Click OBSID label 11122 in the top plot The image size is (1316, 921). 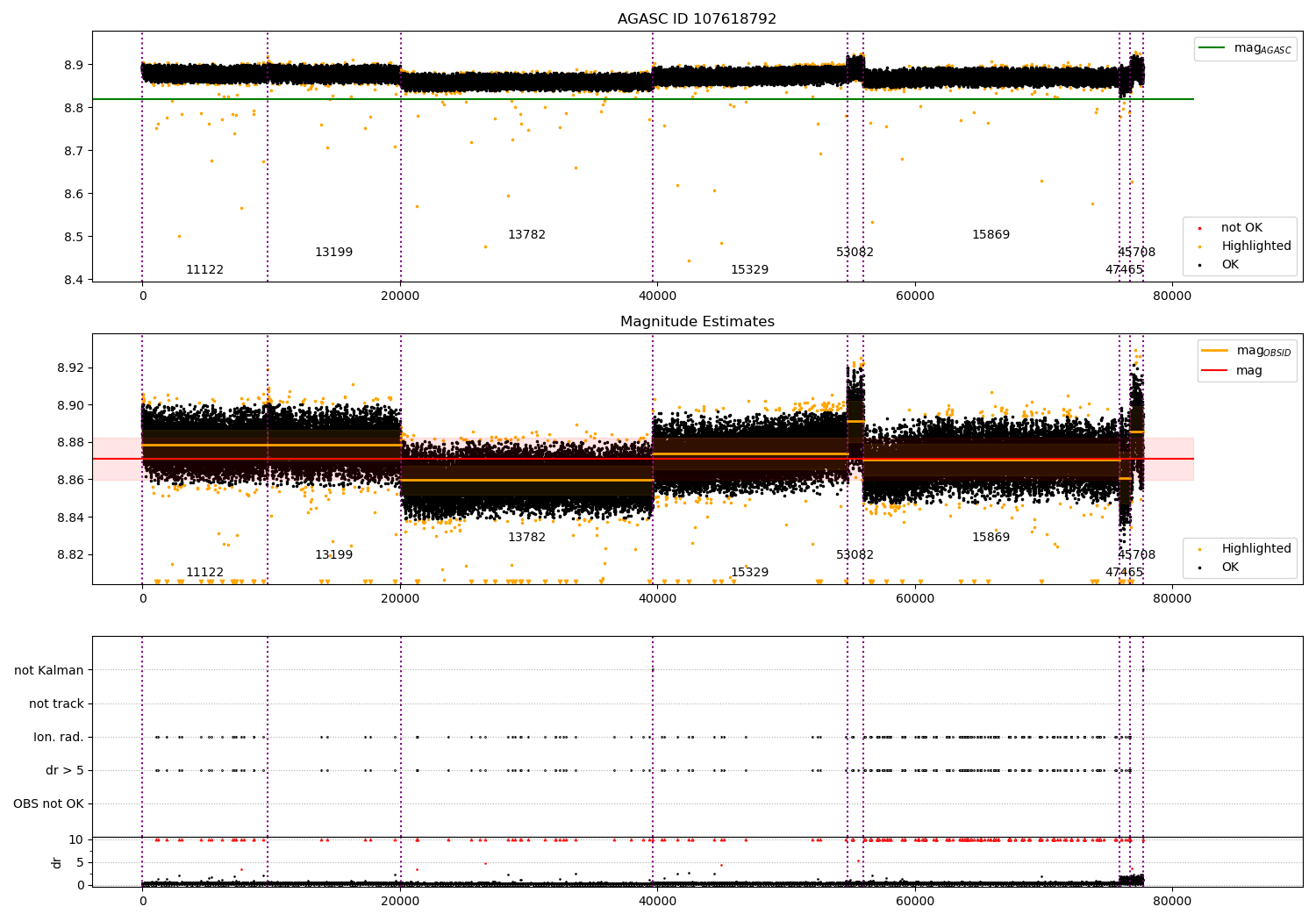tap(204, 270)
